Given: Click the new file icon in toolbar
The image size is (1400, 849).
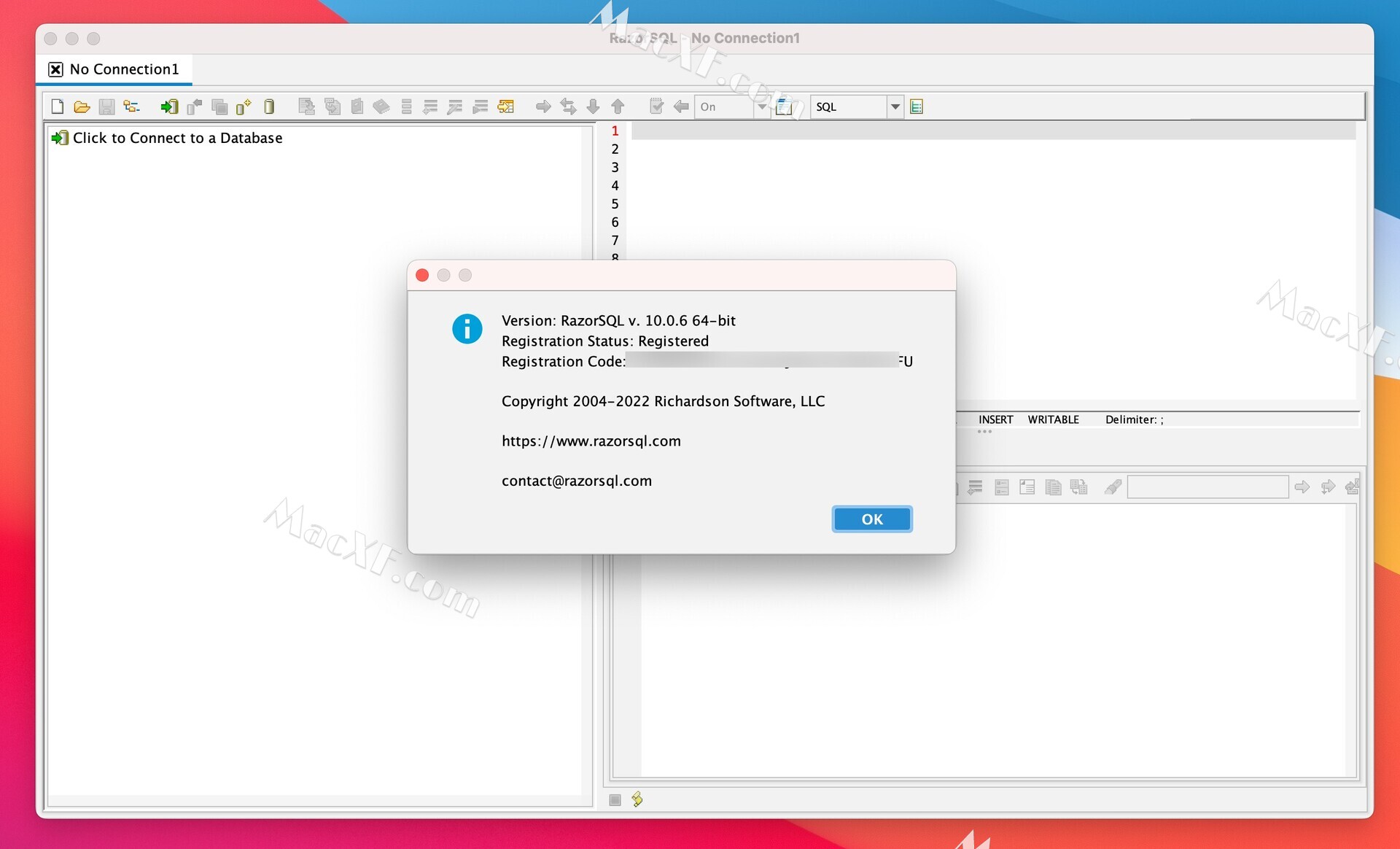Looking at the screenshot, I should (58, 107).
